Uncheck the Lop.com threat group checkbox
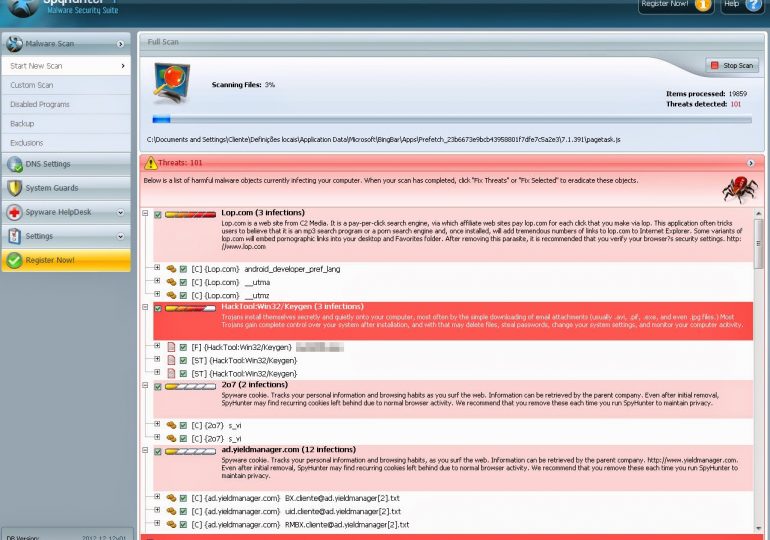The height and width of the screenshot is (540, 770). click(x=158, y=215)
